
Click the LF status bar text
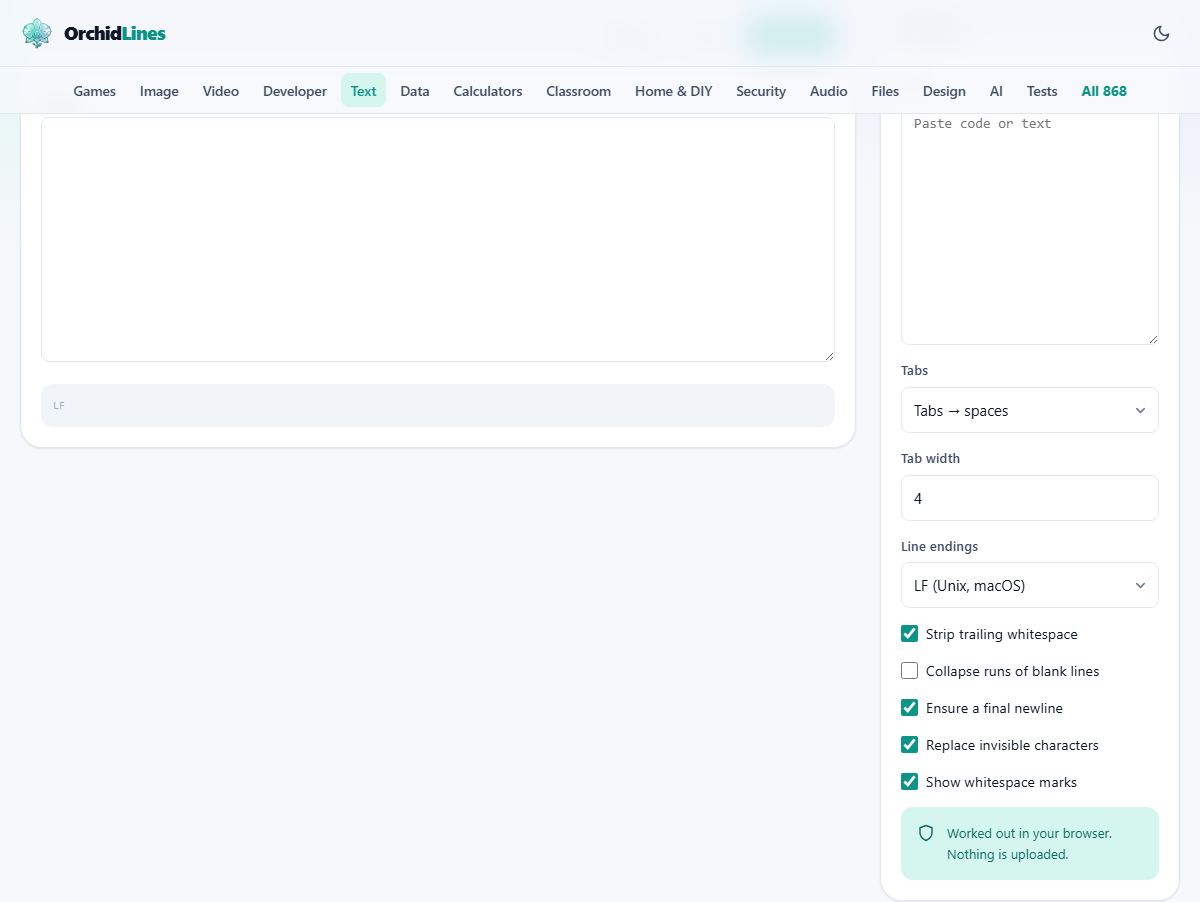[x=59, y=406]
